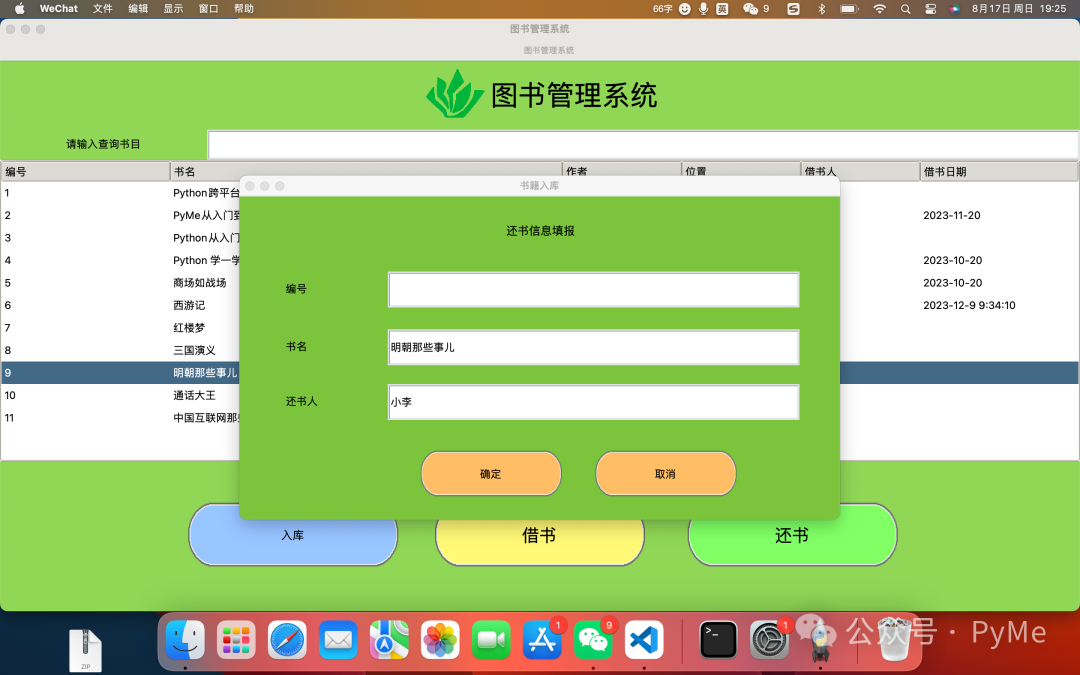Open WeChat from the dock
Screen dimensions: 1080x675
coord(593,640)
